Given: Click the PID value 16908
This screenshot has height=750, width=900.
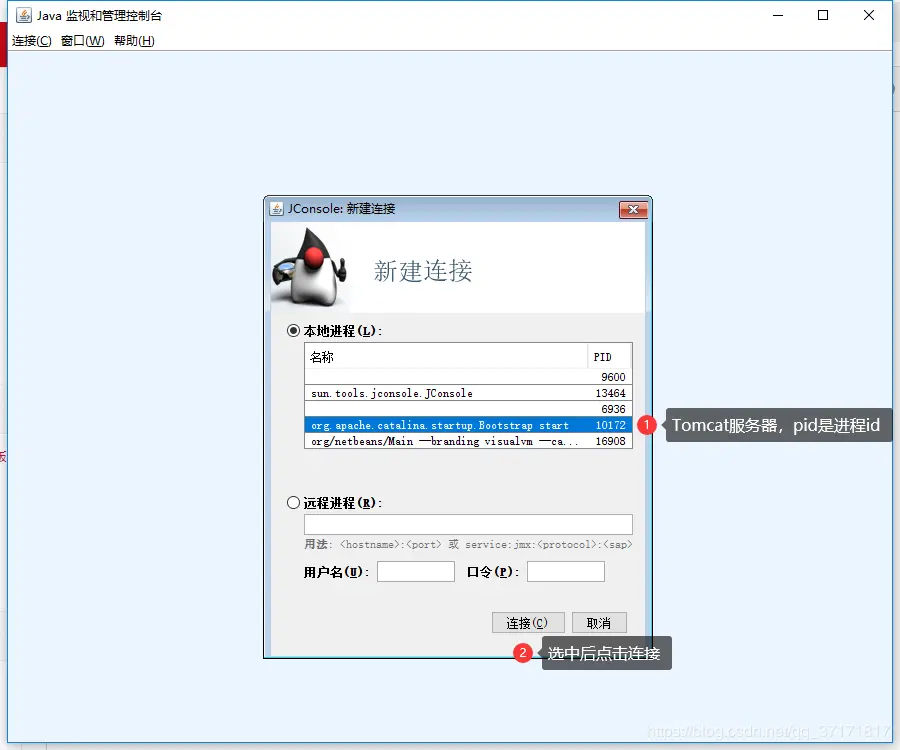Looking at the screenshot, I should point(610,441).
